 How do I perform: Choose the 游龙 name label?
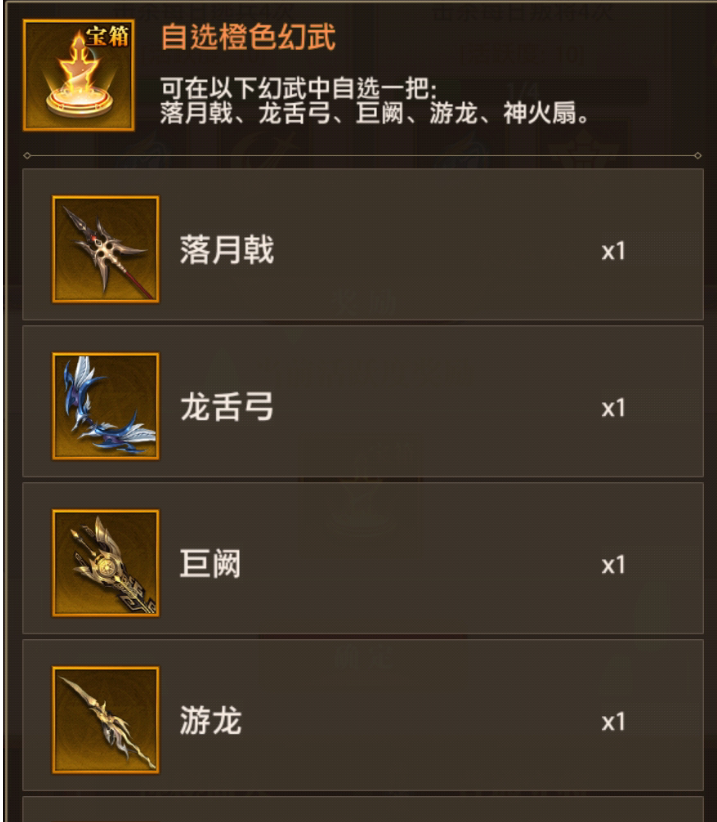(x=211, y=720)
